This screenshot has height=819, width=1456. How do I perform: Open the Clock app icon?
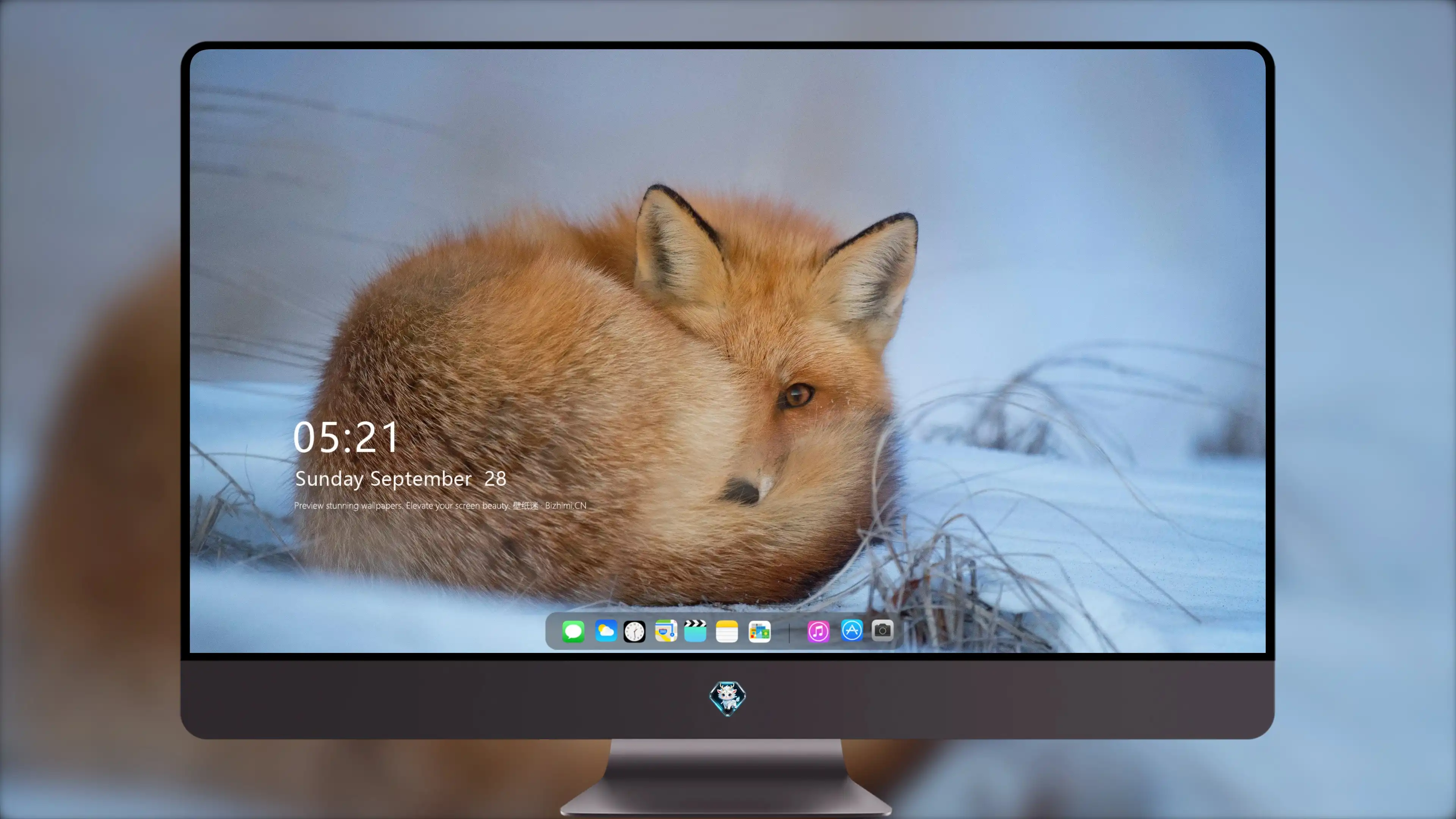coord(634,631)
